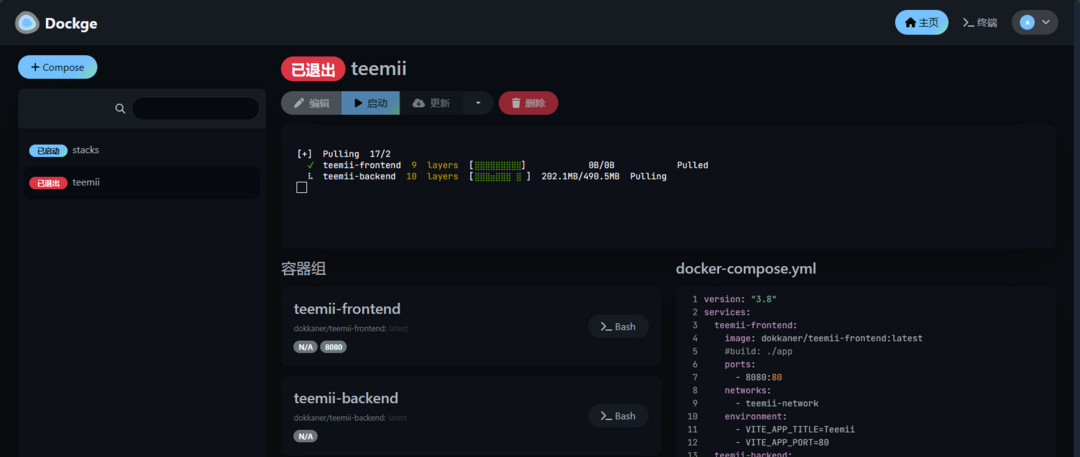Click the 8080 port badge
The width and height of the screenshot is (1080, 457).
[333, 347]
